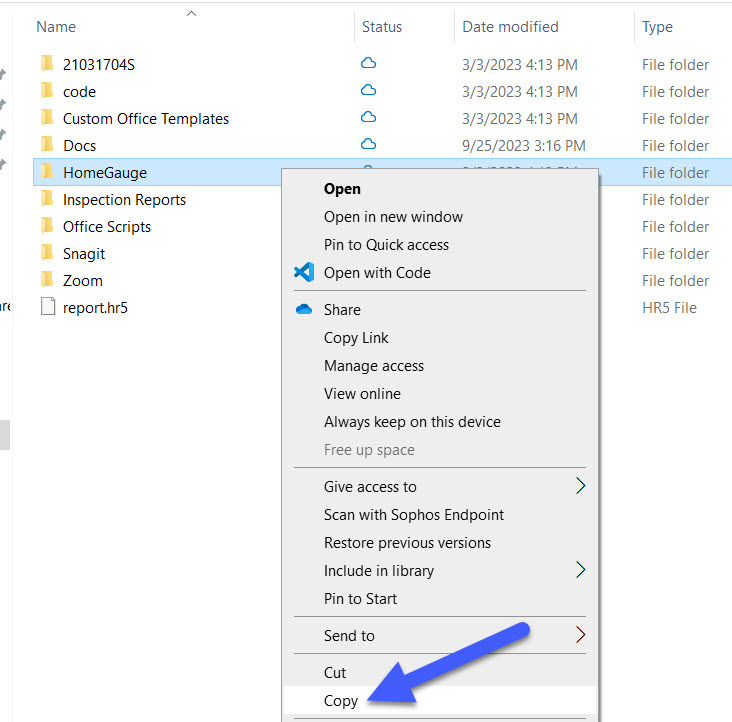Select Scan with Sophos Endpoint
732x722 pixels.
click(x=414, y=515)
